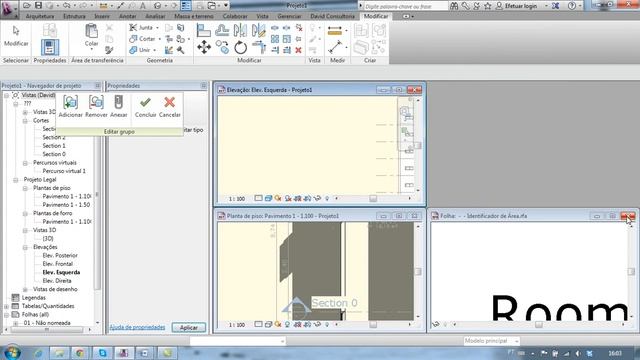
Task: Click Efetuar login button
Action: 517,6
